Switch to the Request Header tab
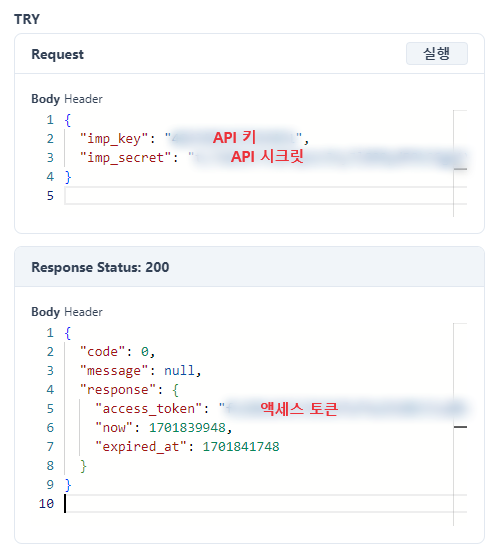The image size is (500, 559). pyautogui.click(x=83, y=99)
